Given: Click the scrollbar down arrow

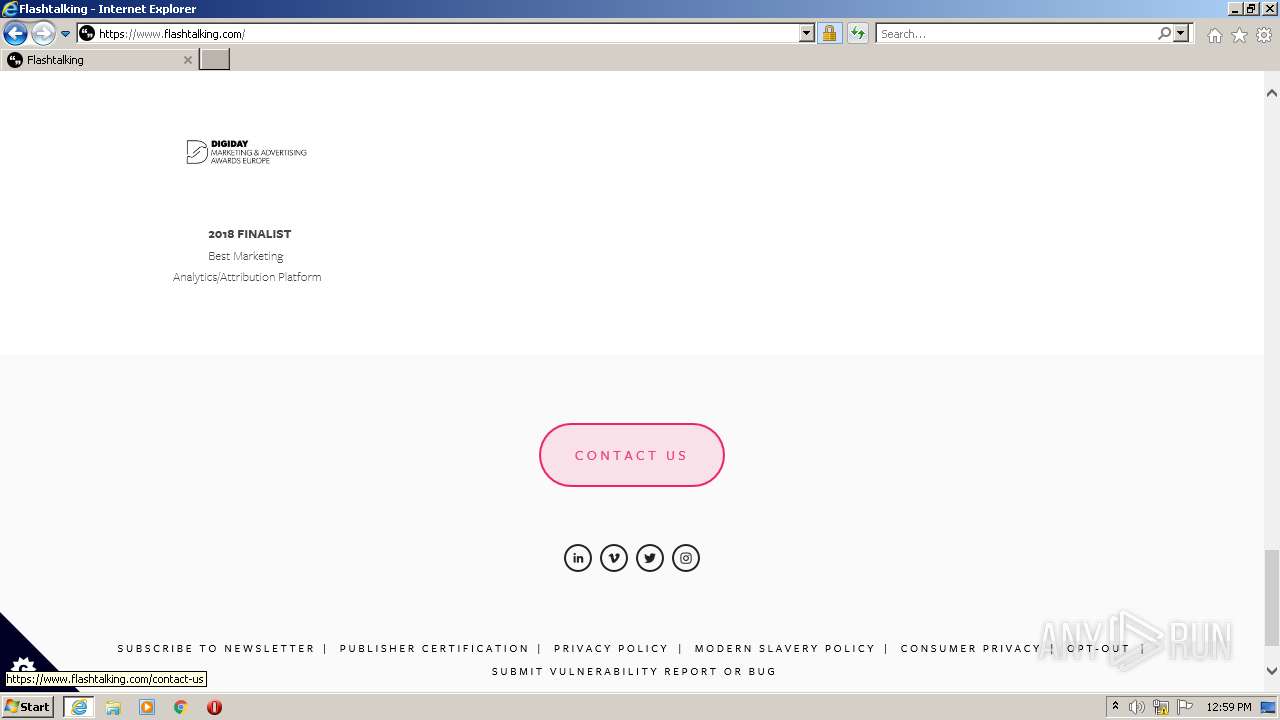Looking at the screenshot, I should pyautogui.click(x=1272, y=671).
